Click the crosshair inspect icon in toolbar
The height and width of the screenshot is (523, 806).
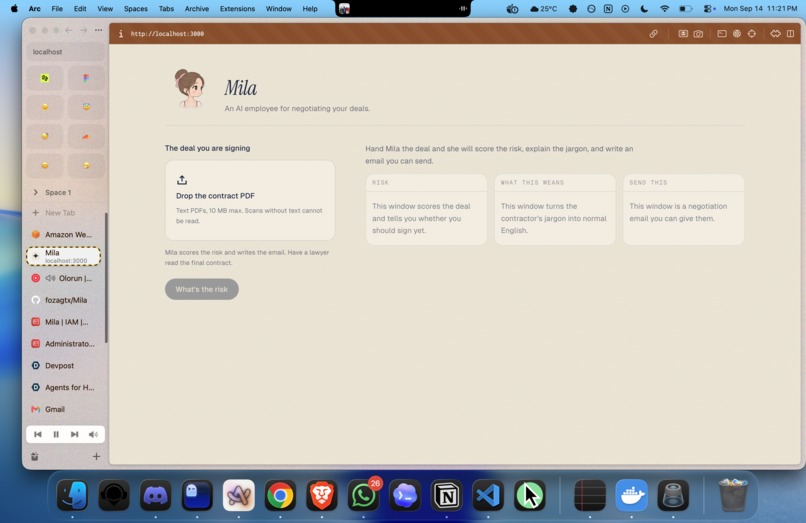pos(752,34)
